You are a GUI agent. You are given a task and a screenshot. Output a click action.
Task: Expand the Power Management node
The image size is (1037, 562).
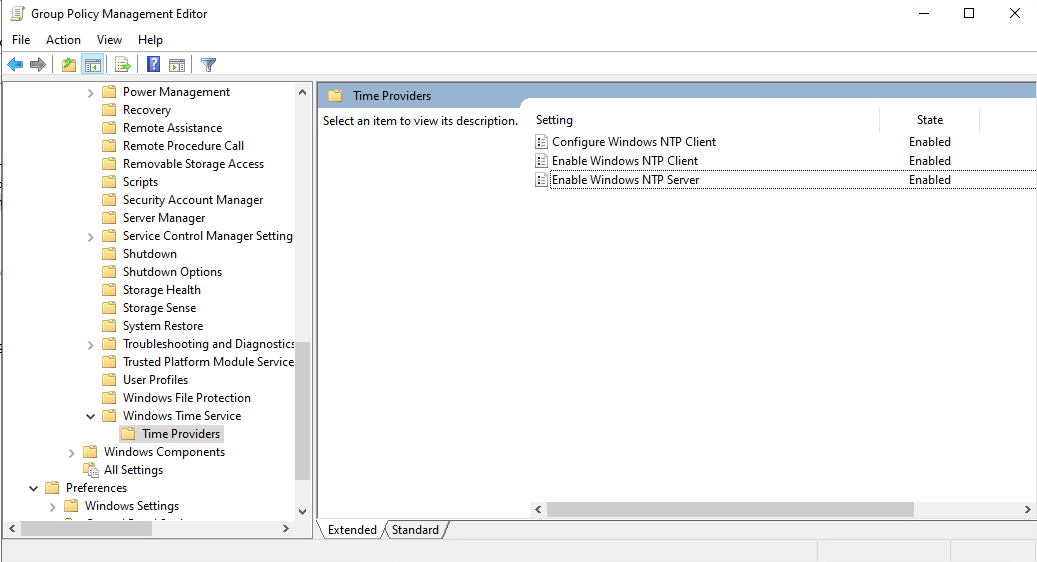coord(91,93)
